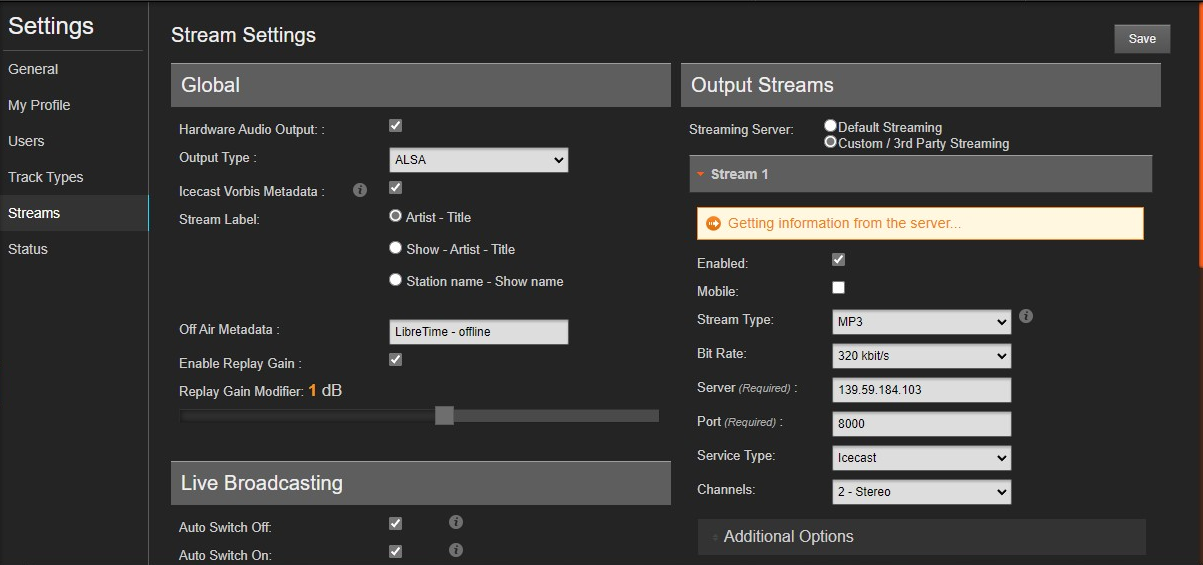Viewport: 1203px width, 565px height.
Task: Click info icon for Auto Switch Off
Action: [x=456, y=522]
